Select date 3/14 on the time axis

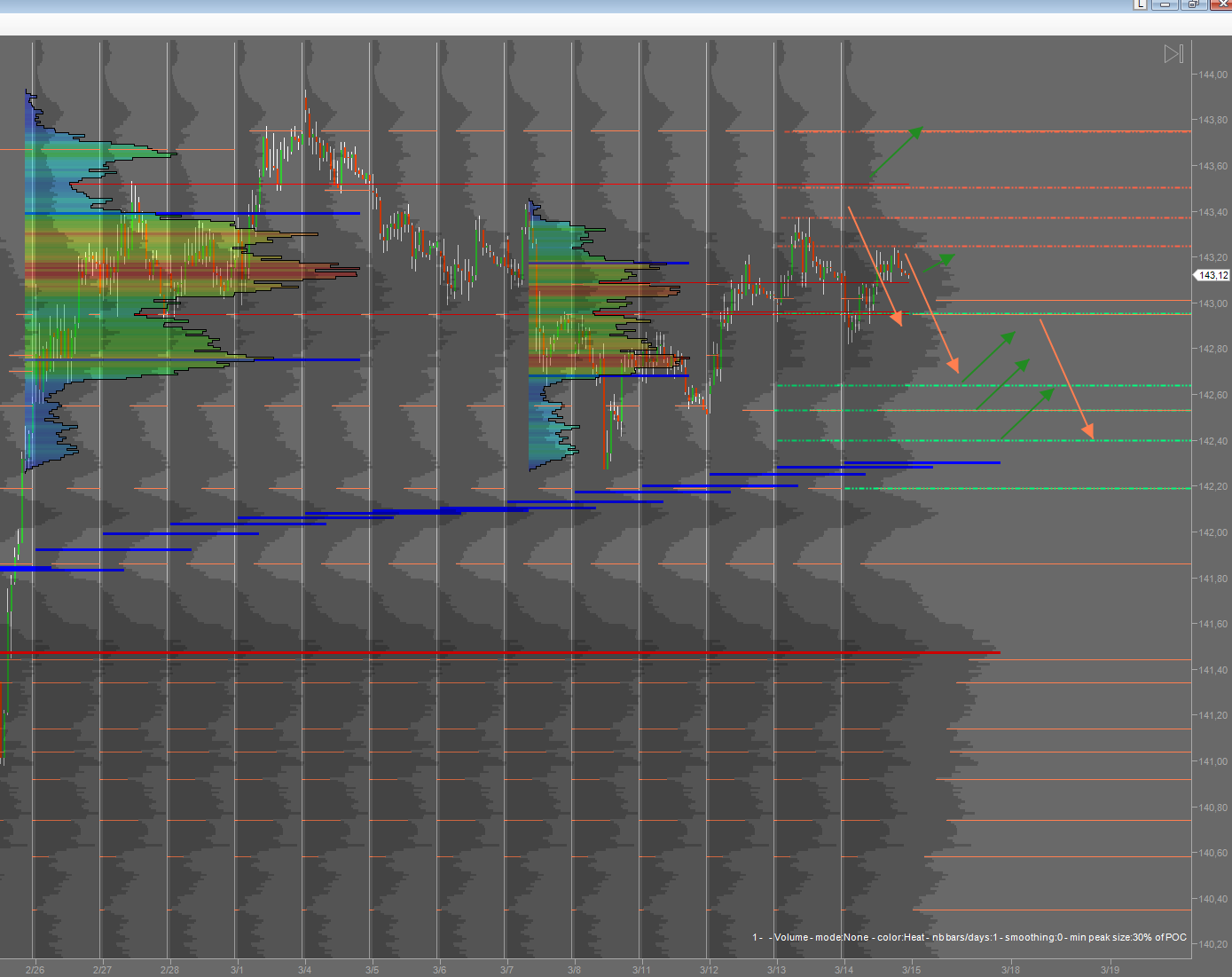point(844,970)
